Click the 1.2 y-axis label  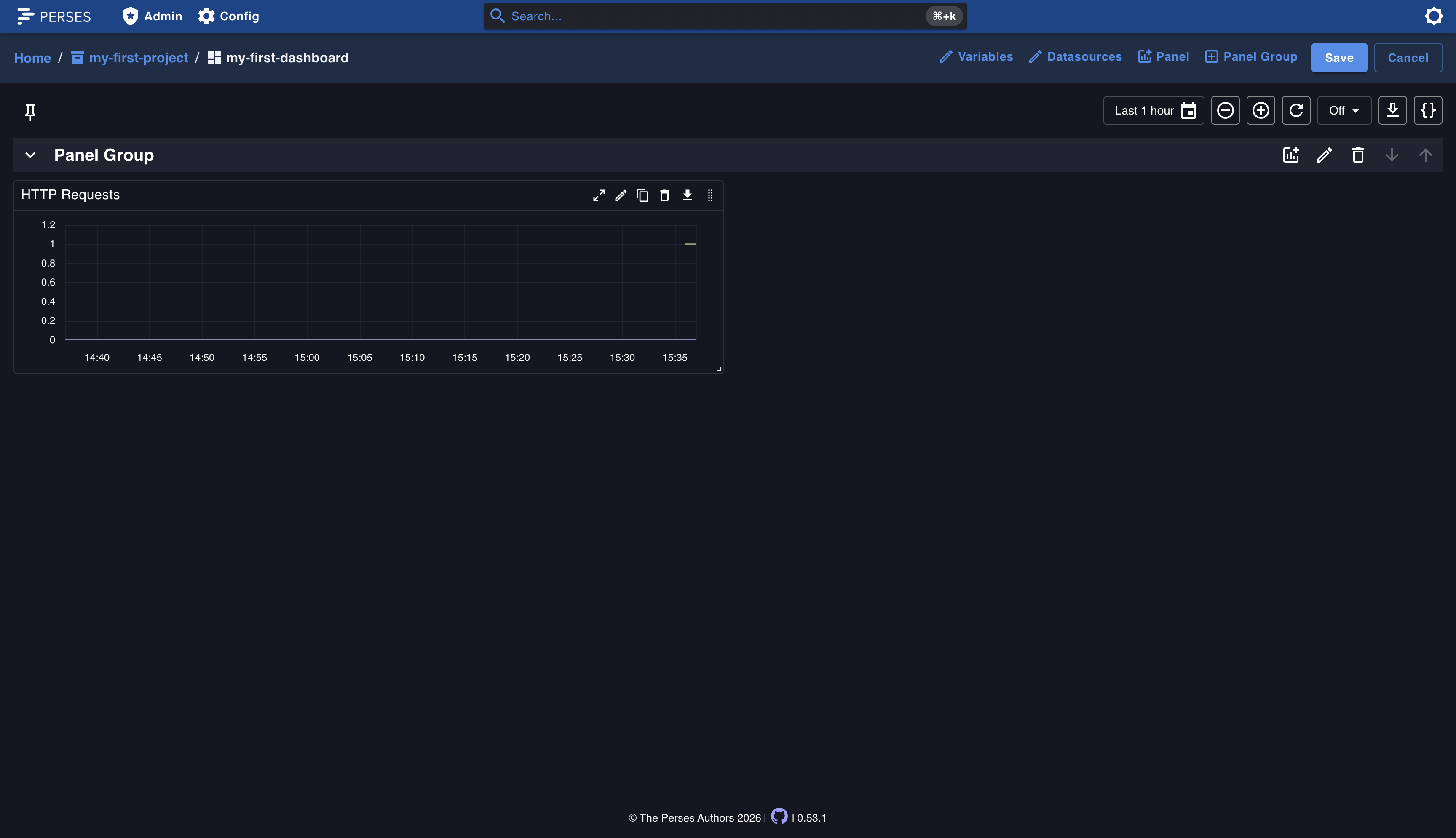pos(48,225)
